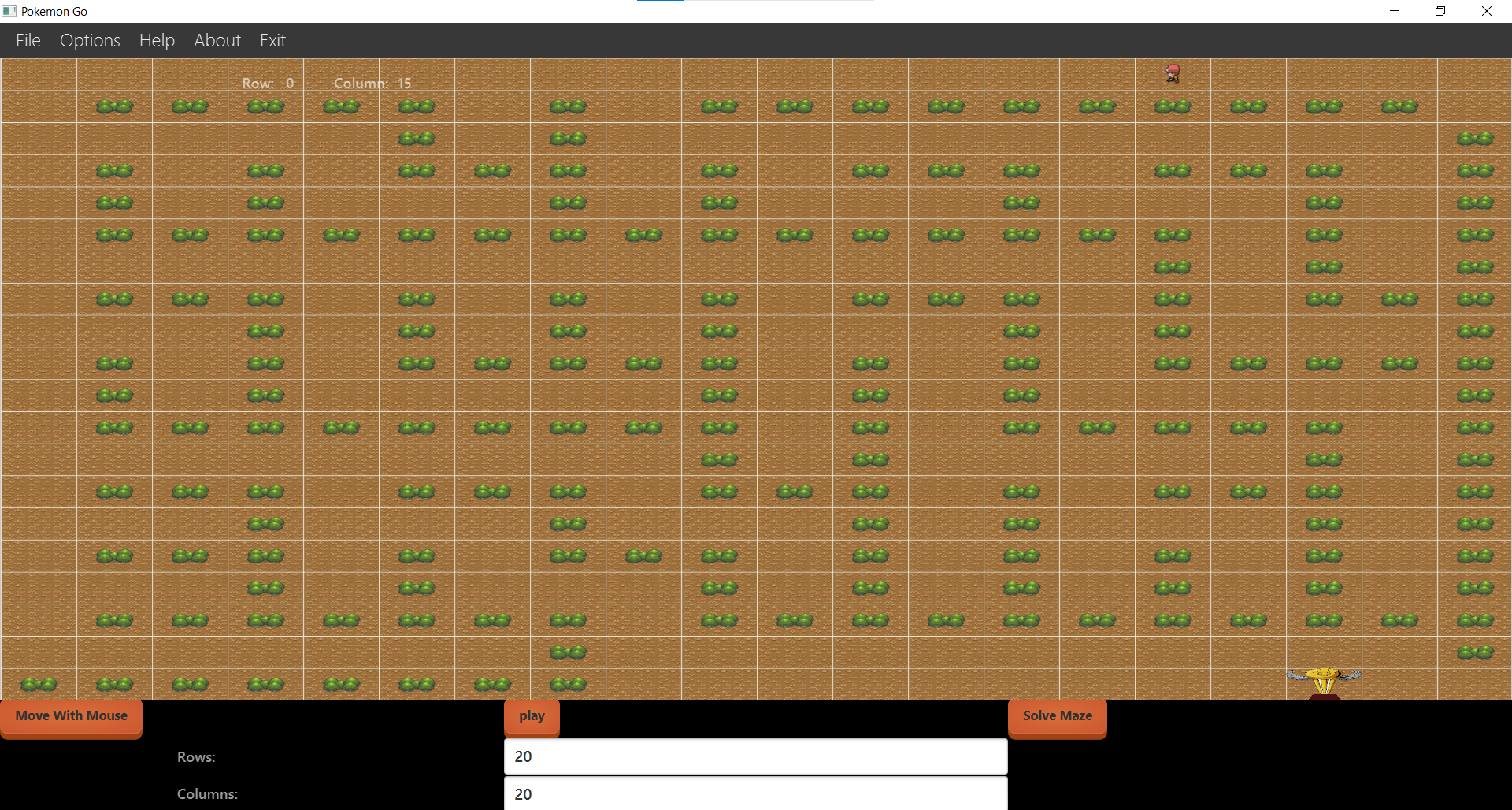Open the File menu
This screenshot has height=810, width=1512.
pos(28,40)
